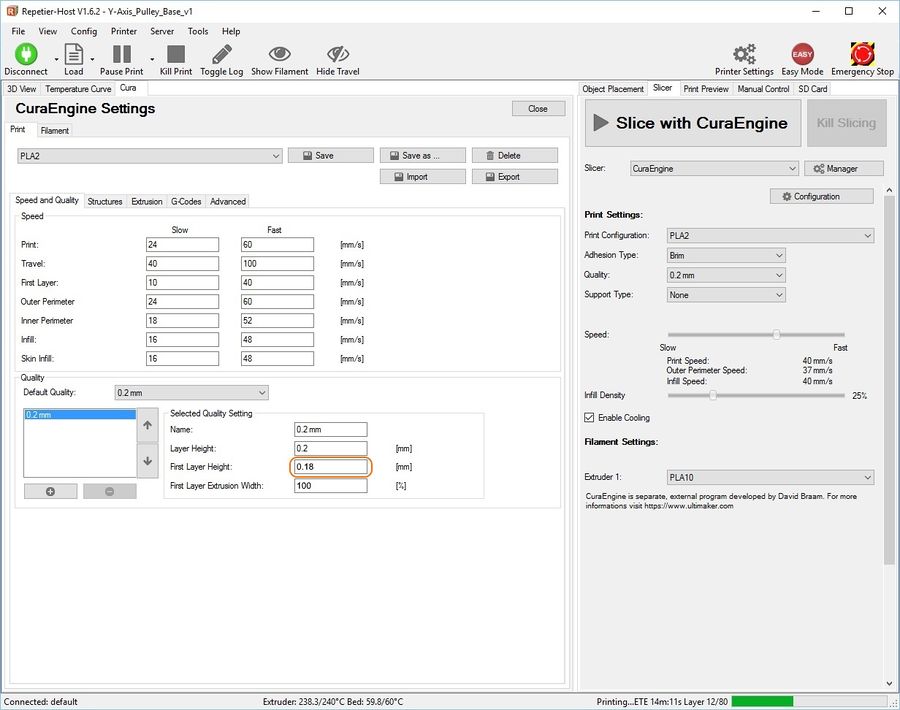Open the slicer Manager
900x710 pixels.
pyautogui.click(x=844, y=168)
